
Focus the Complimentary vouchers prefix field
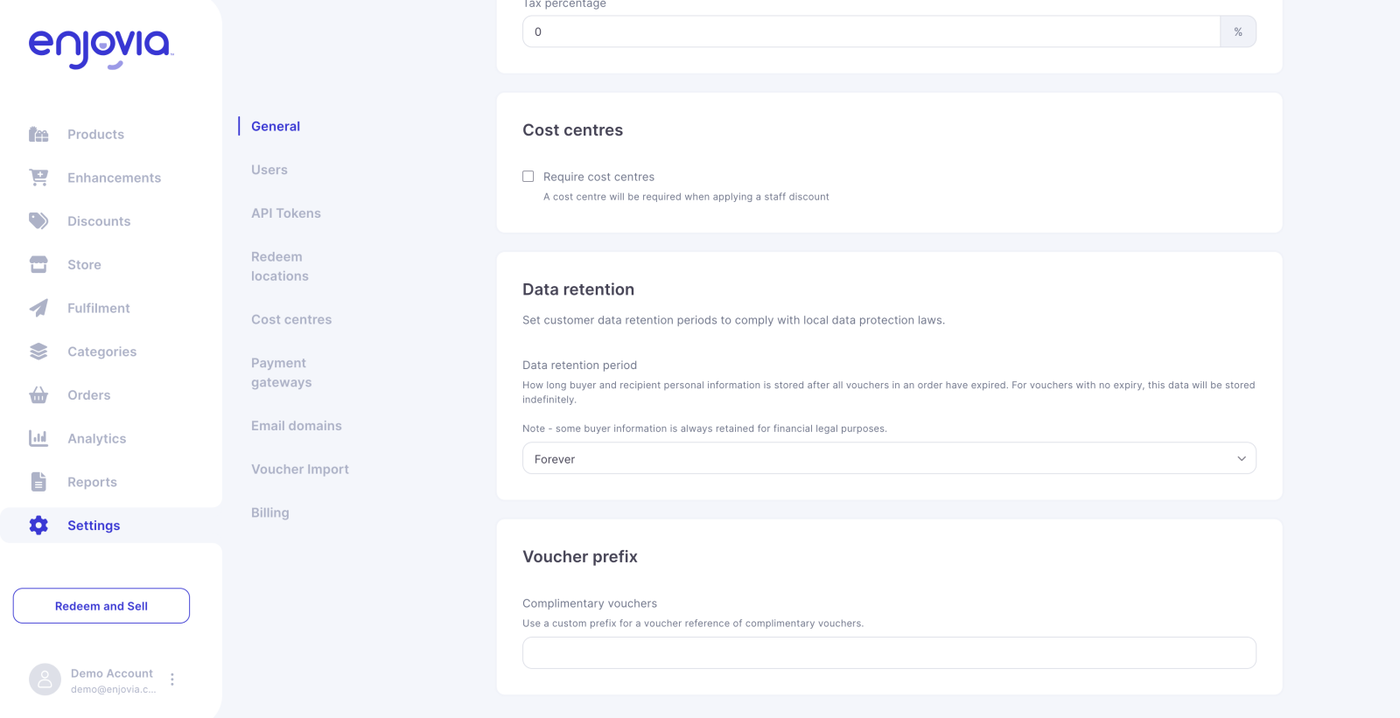889,653
